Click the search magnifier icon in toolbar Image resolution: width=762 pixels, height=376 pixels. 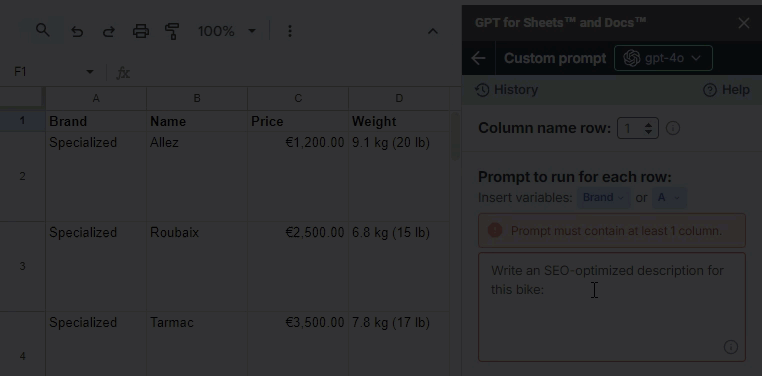tap(43, 31)
